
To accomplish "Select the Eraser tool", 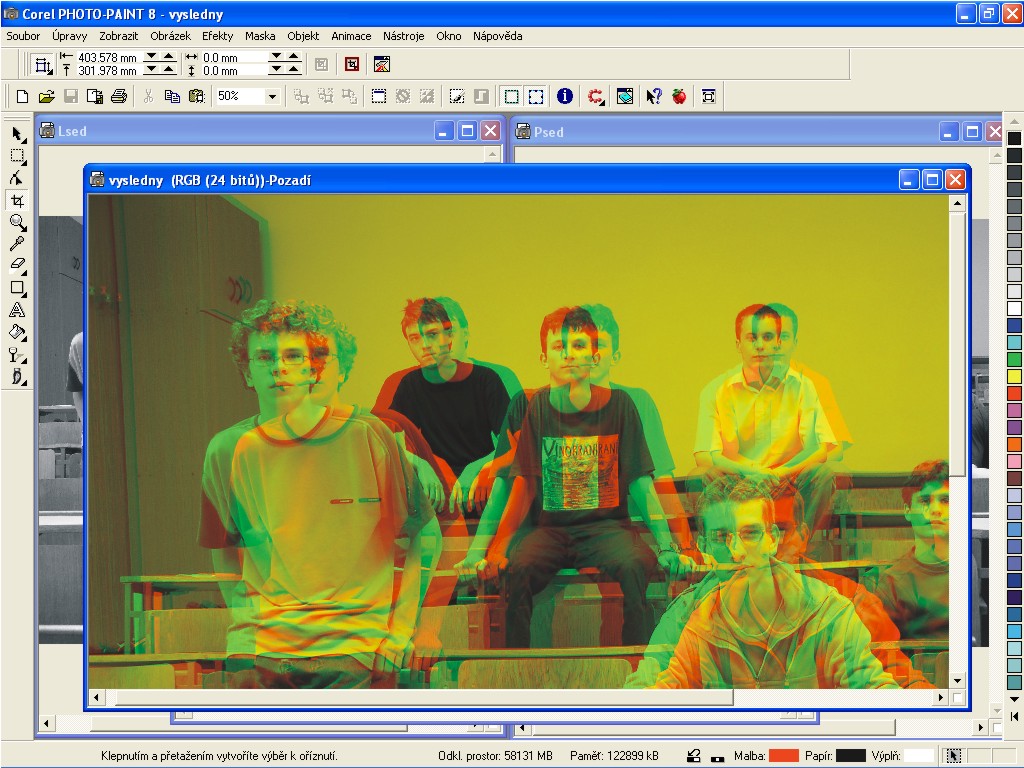I will pos(18,265).
